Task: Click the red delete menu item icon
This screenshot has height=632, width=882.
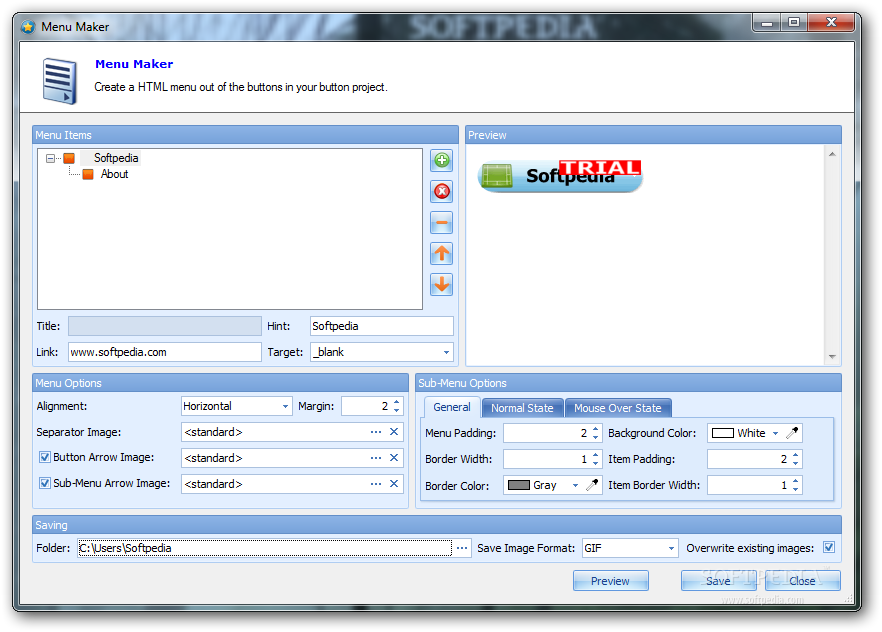Action: click(x=442, y=191)
